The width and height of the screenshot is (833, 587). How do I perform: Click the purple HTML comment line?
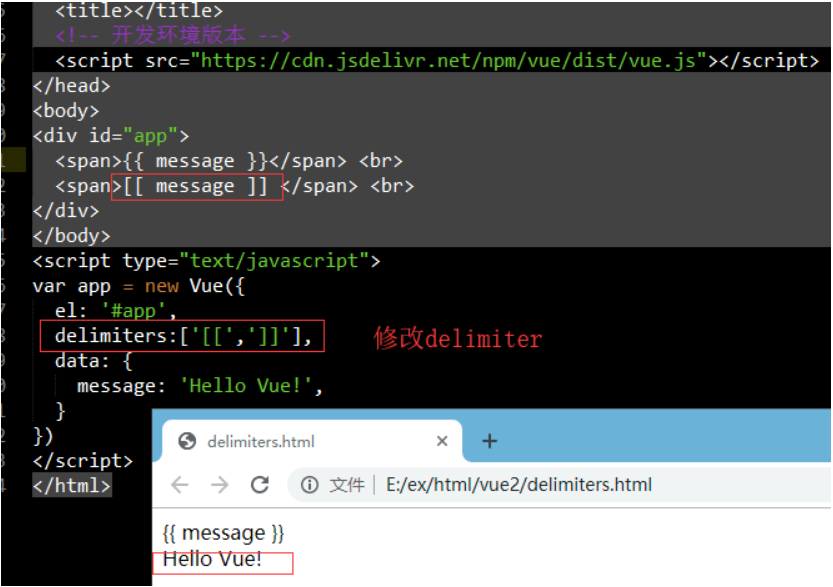click(173, 36)
